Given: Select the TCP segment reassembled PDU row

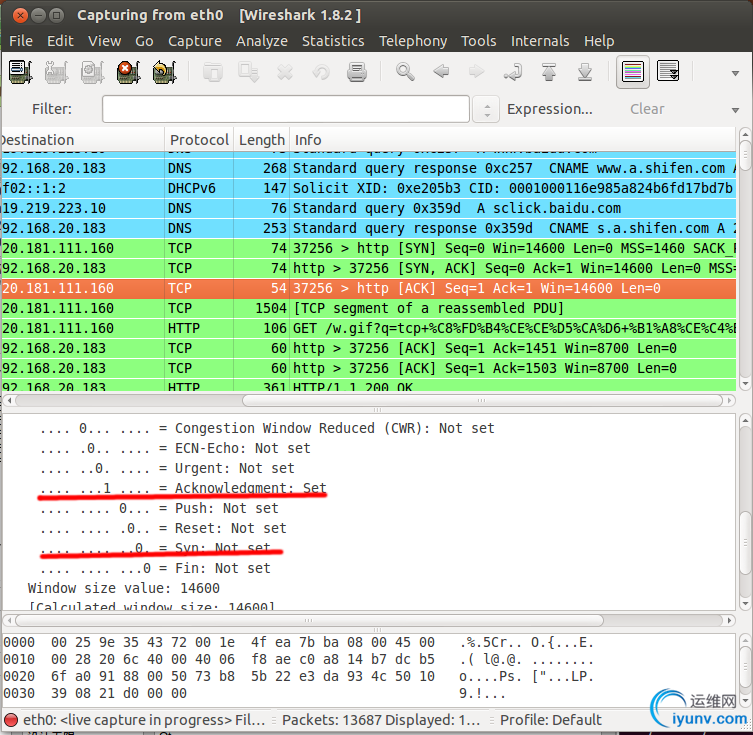Looking at the screenshot, I should (369, 308).
